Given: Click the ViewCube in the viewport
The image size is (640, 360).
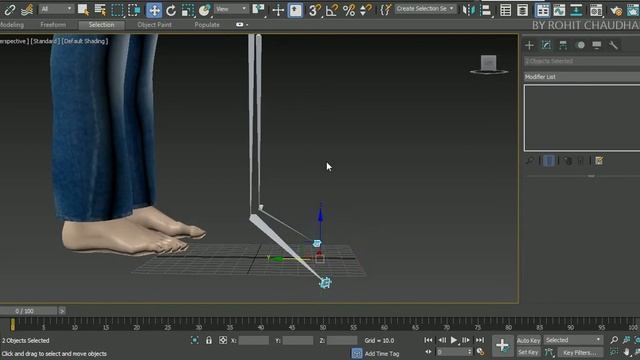Looking at the screenshot, I should 489,64.
